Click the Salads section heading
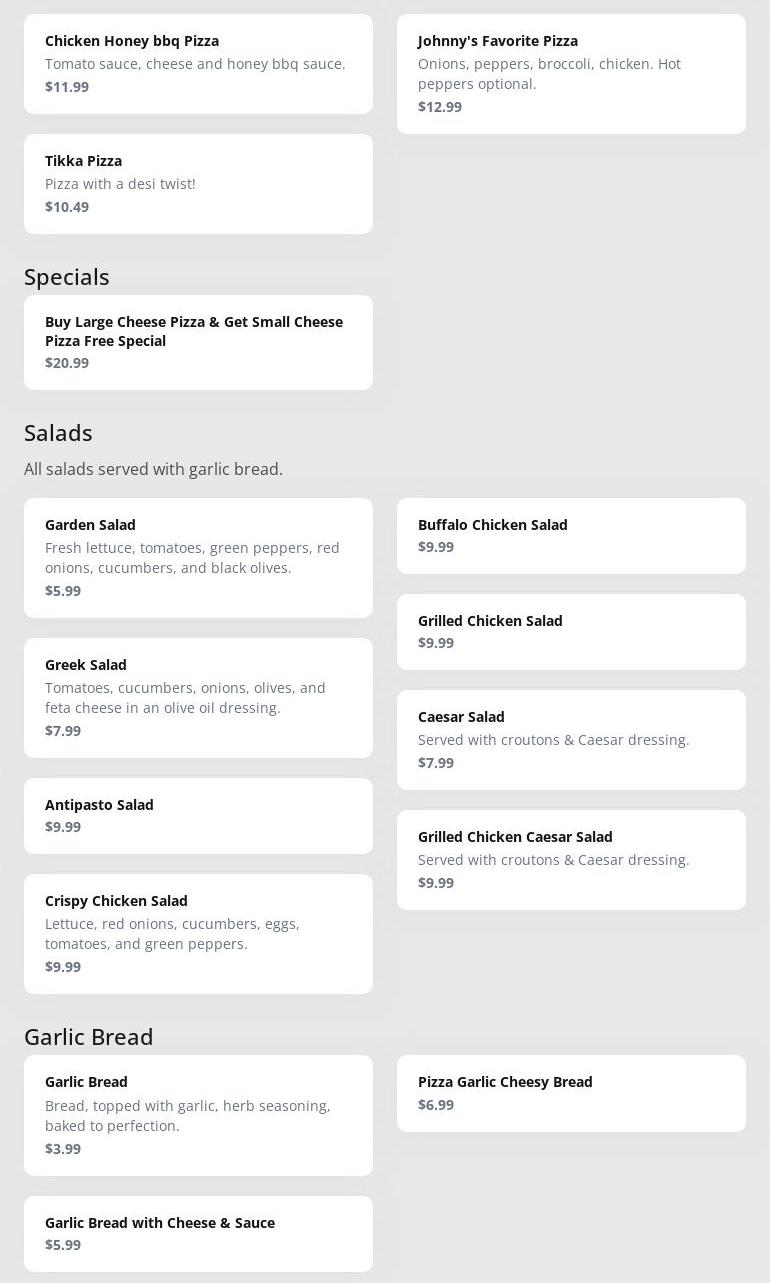The height and width of the screenshot is (1283, 770). pos(58,433)
